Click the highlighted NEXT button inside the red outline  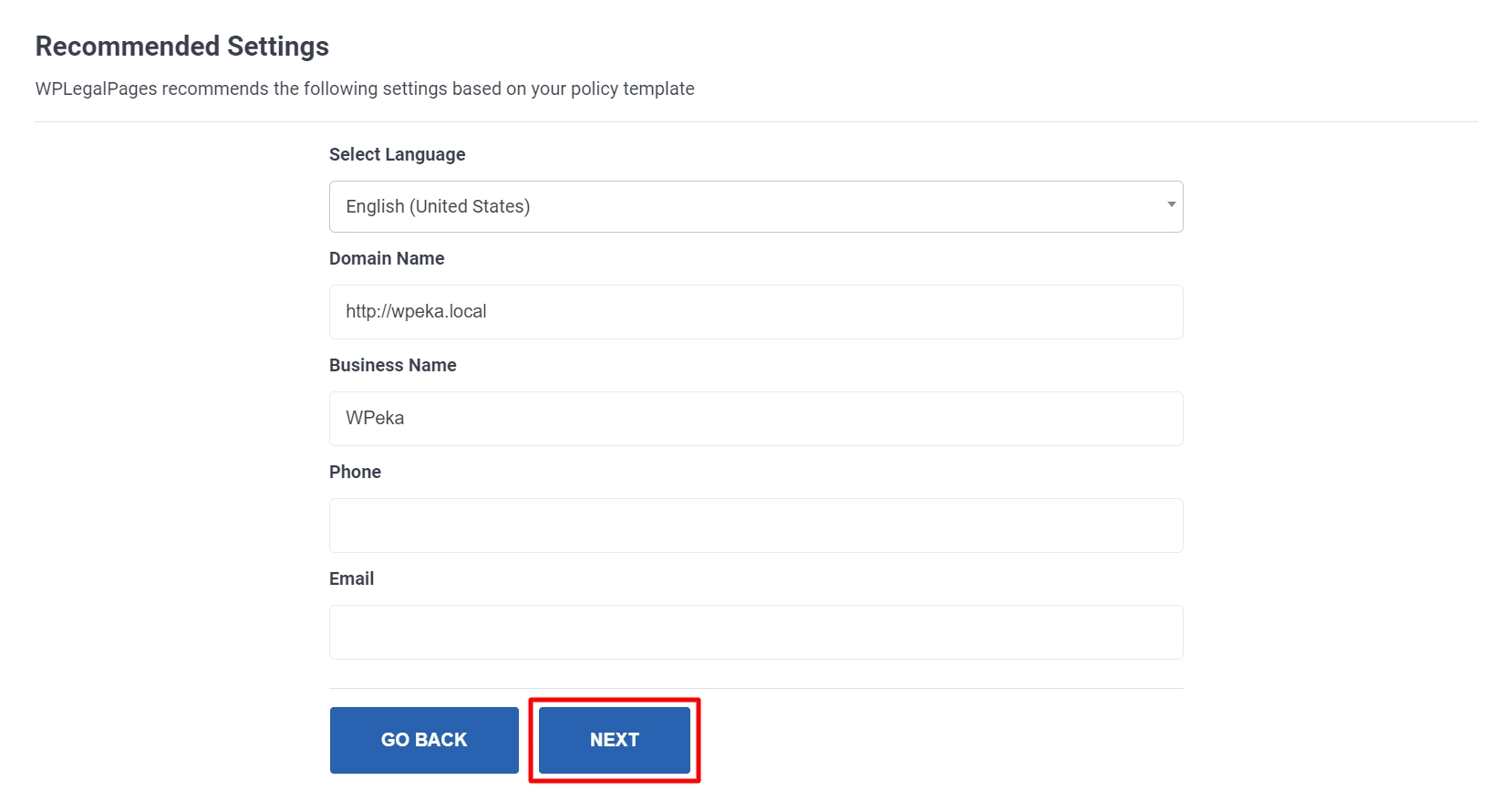click(x=613, y=740)
